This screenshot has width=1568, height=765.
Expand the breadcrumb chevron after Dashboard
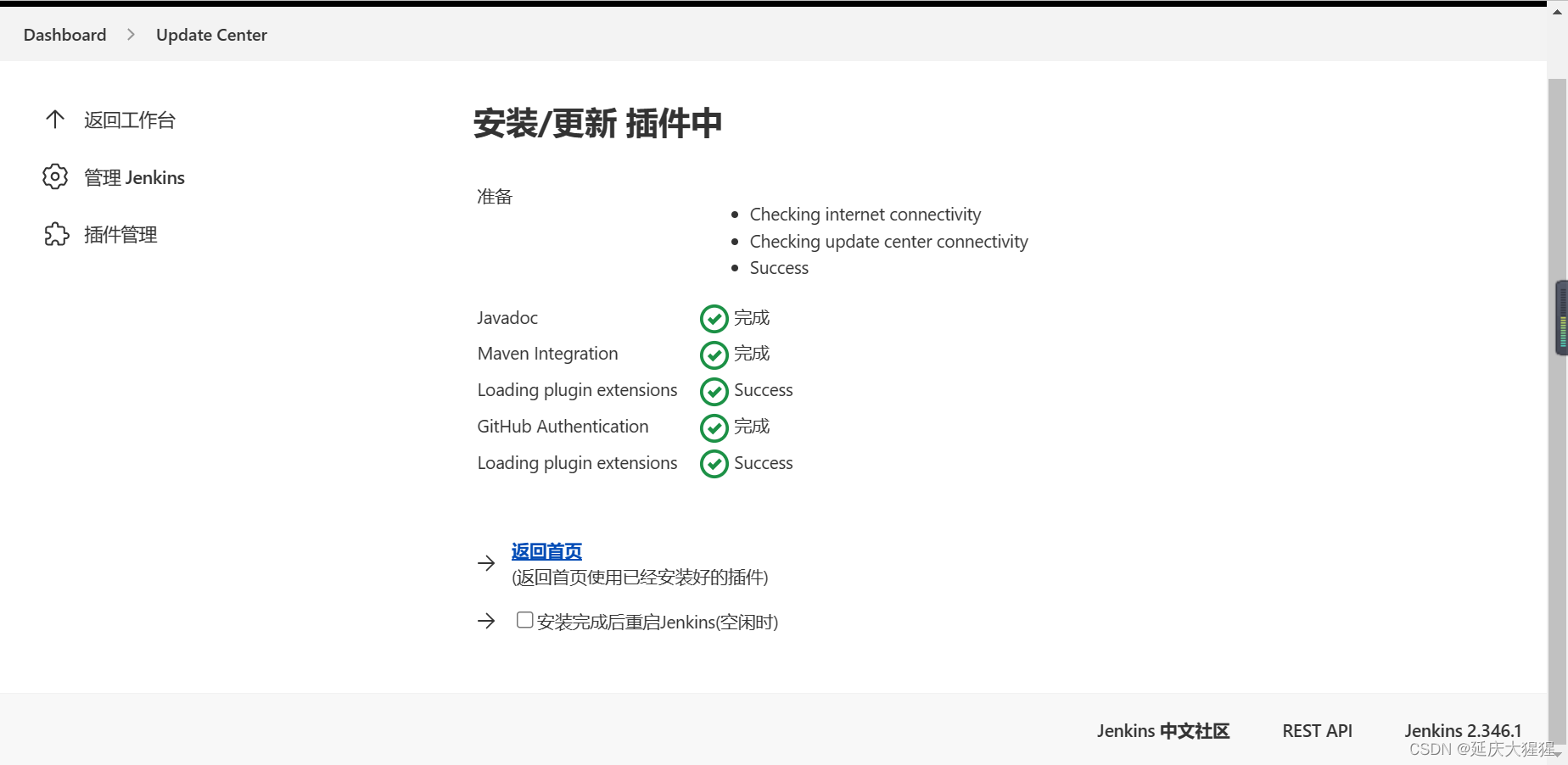pos(131,35)
